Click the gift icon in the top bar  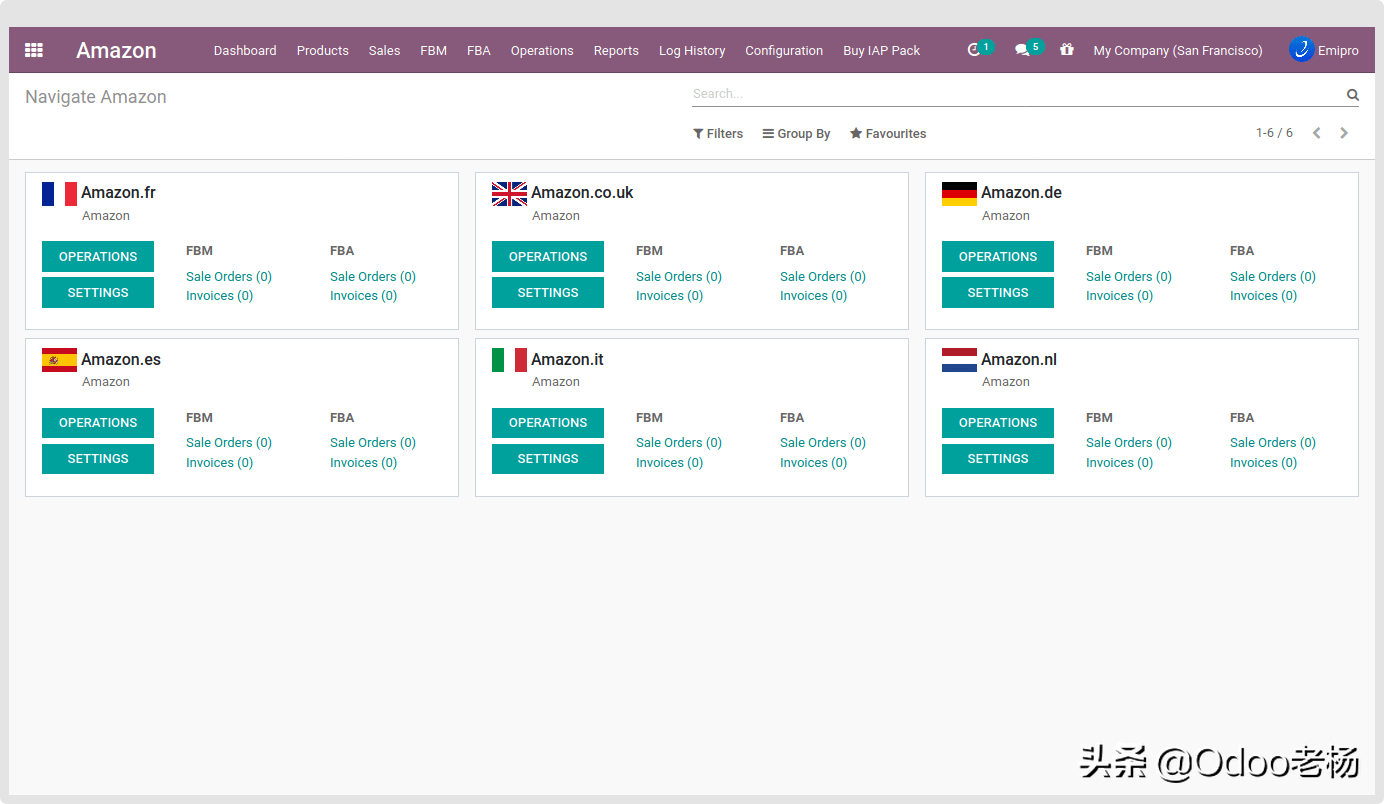click(x=1067, y=50)
